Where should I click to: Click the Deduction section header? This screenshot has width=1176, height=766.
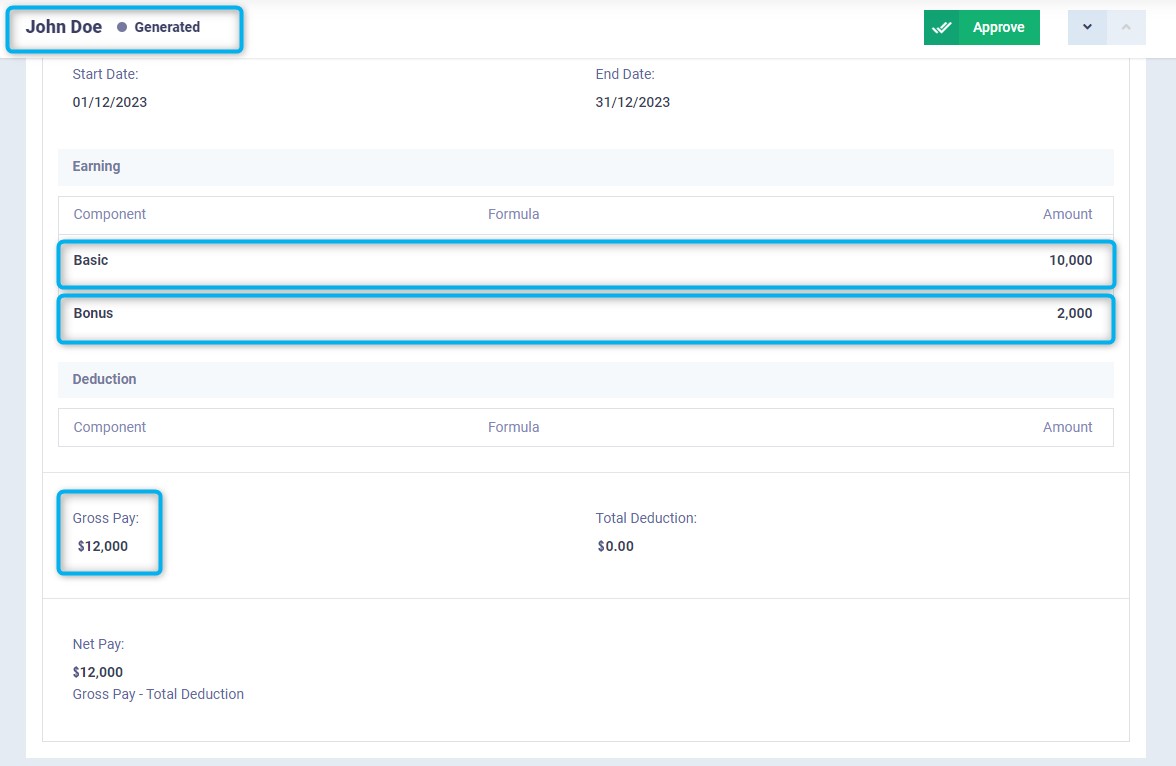click(x=104, y=380)
